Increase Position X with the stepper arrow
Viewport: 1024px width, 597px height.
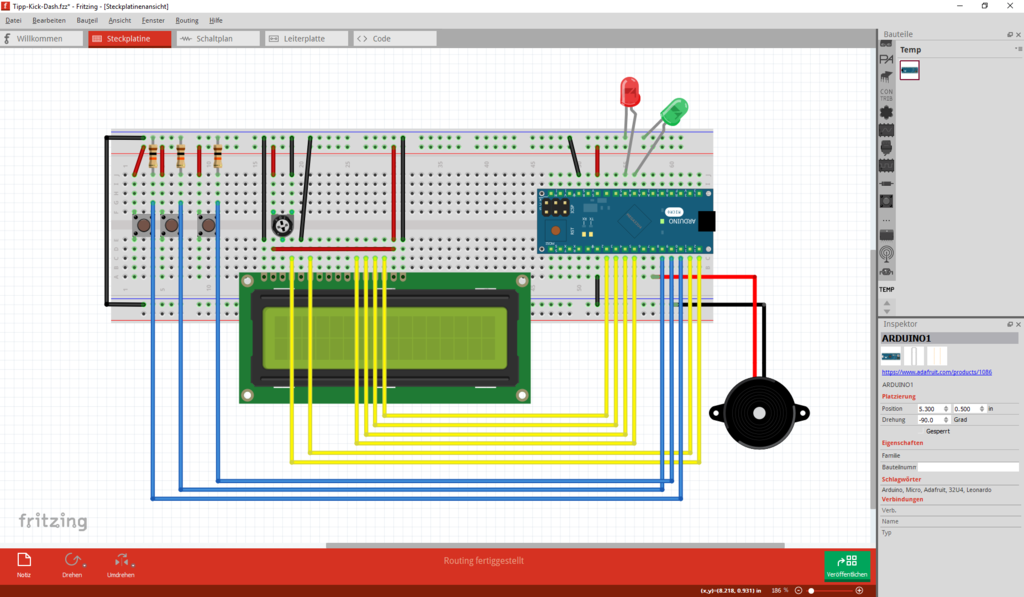point(945,406)
